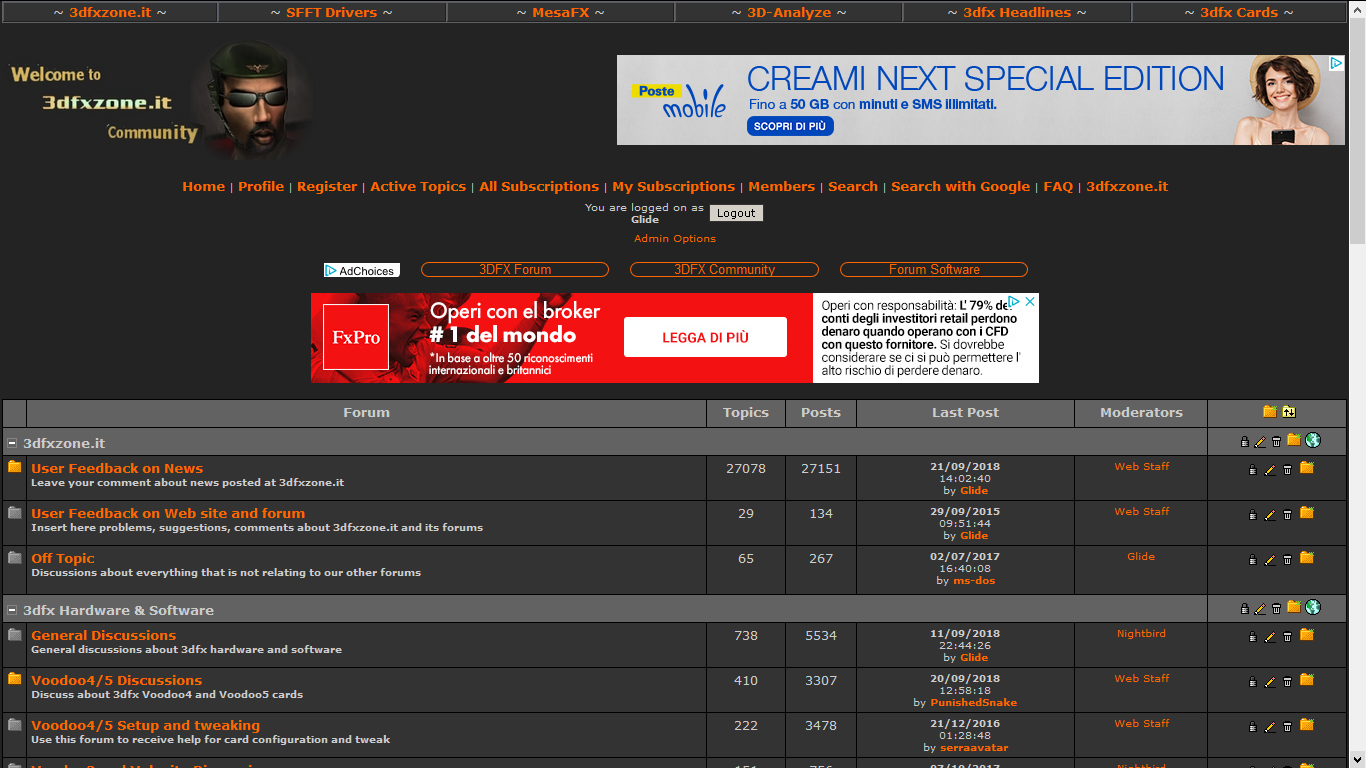Click the new category folder icon in table header

coord(1269,412)
